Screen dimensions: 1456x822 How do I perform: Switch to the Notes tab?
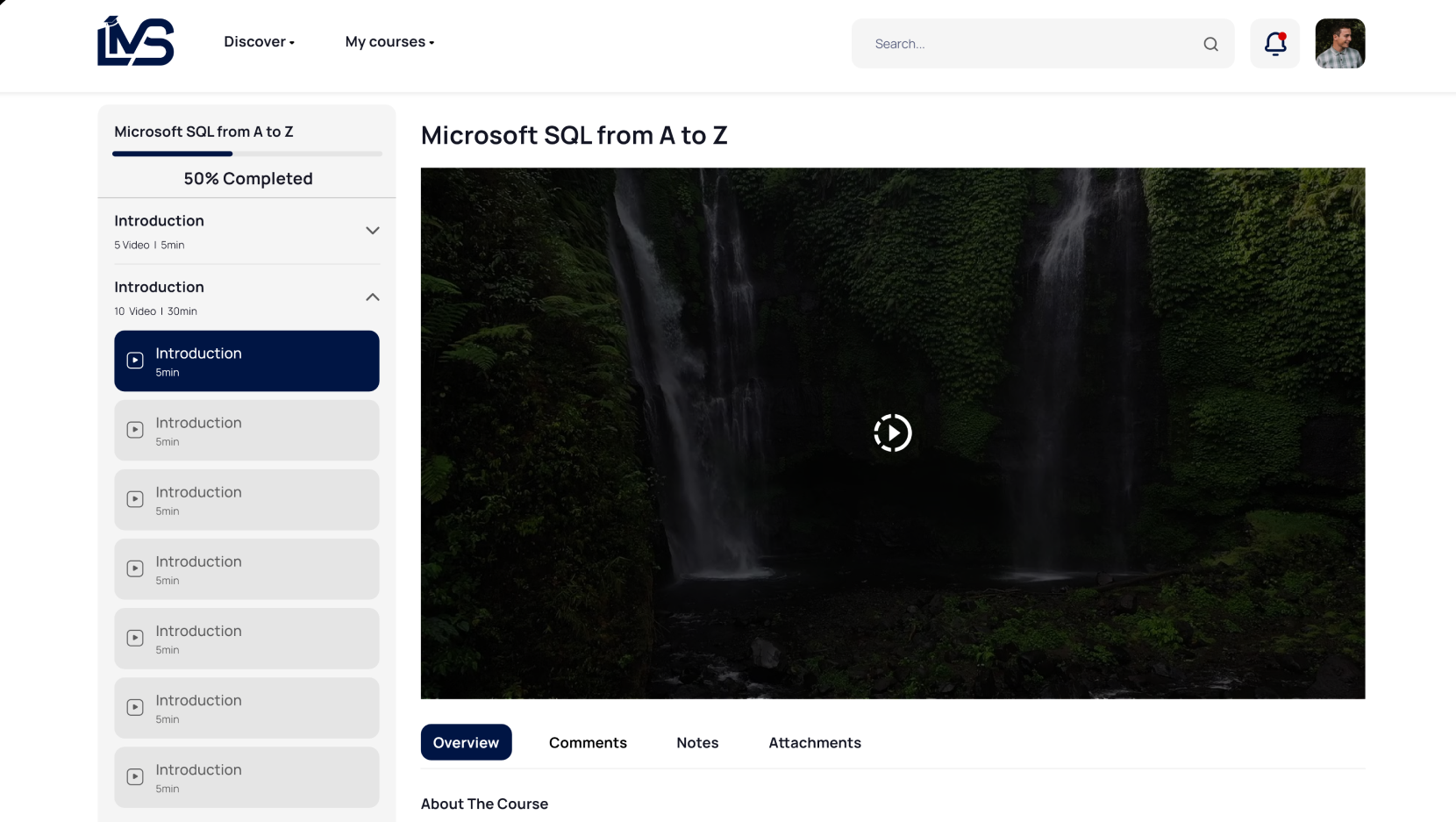(697, 742)
